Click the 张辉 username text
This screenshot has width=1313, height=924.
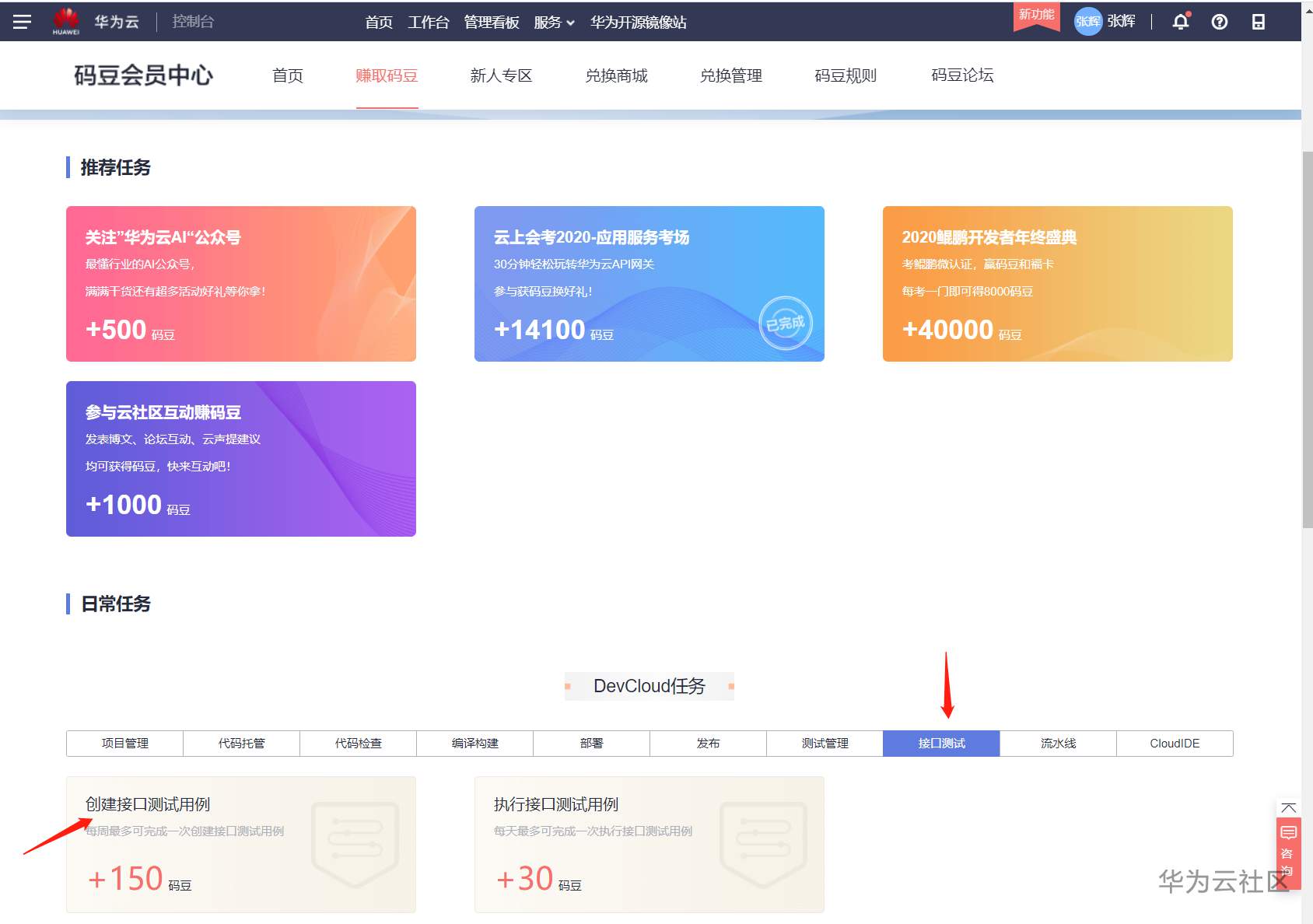coord(1121,21)
